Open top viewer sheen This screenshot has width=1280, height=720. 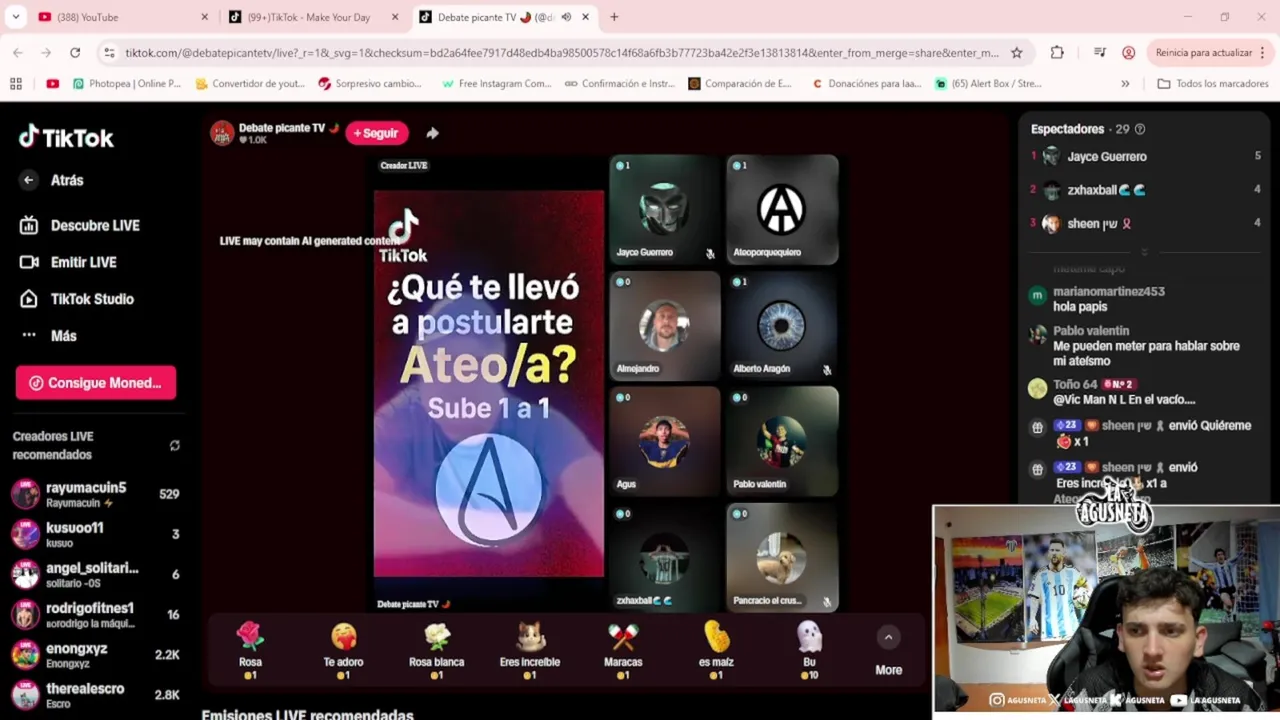(x=1145, y=224)
